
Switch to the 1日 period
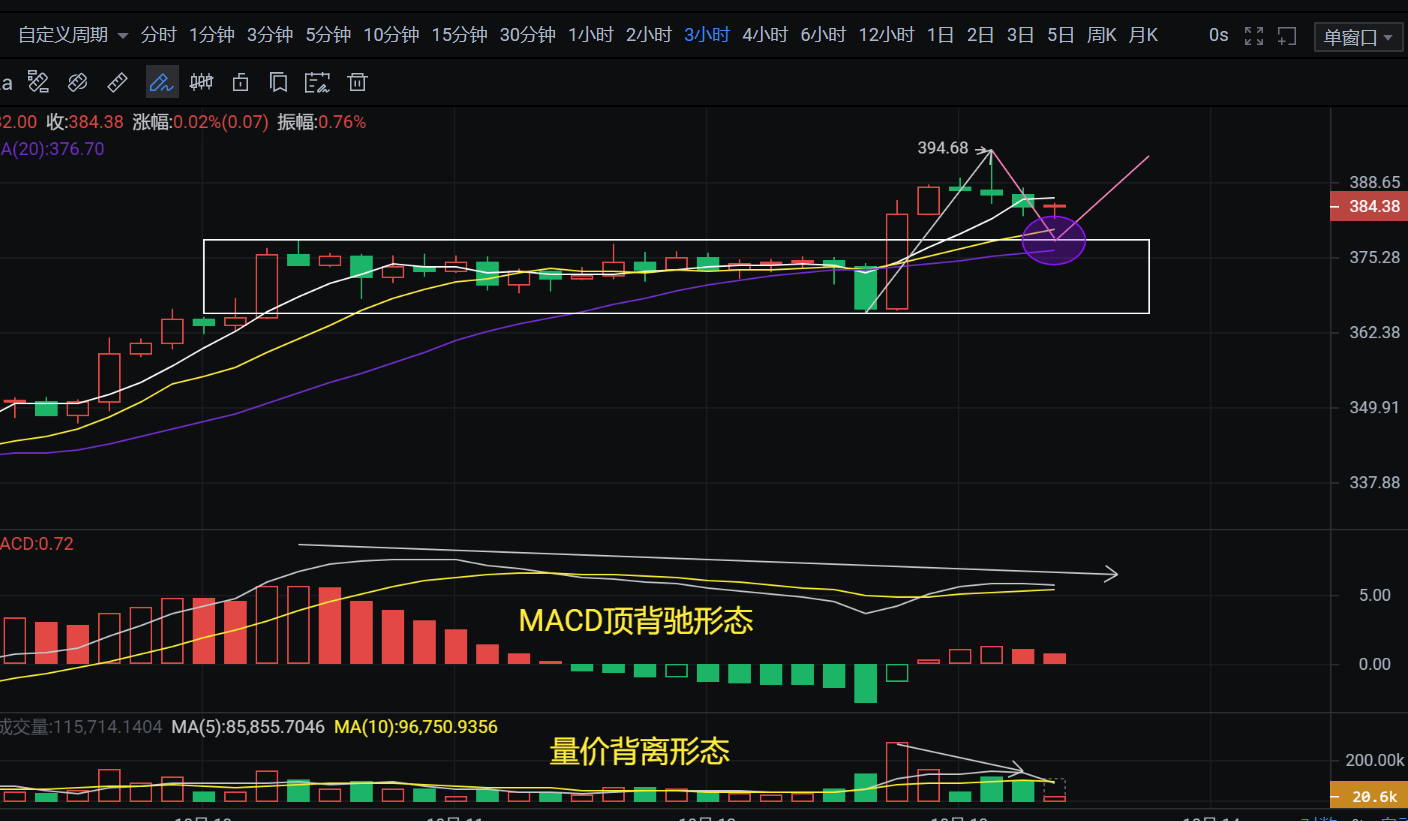pos(940,35)
